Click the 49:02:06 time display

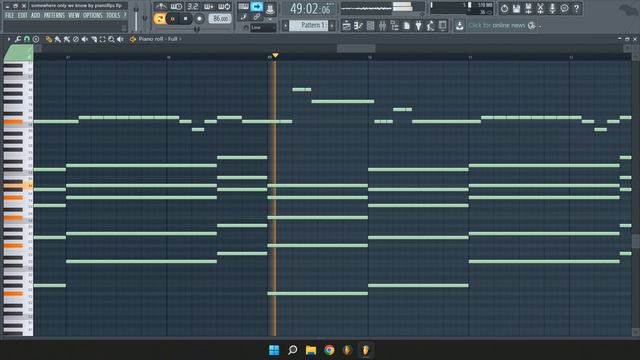310,9
